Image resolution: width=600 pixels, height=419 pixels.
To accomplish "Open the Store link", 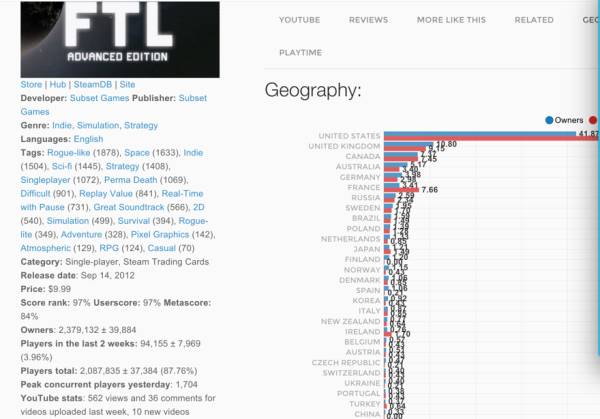I will (x=31, y=85).
